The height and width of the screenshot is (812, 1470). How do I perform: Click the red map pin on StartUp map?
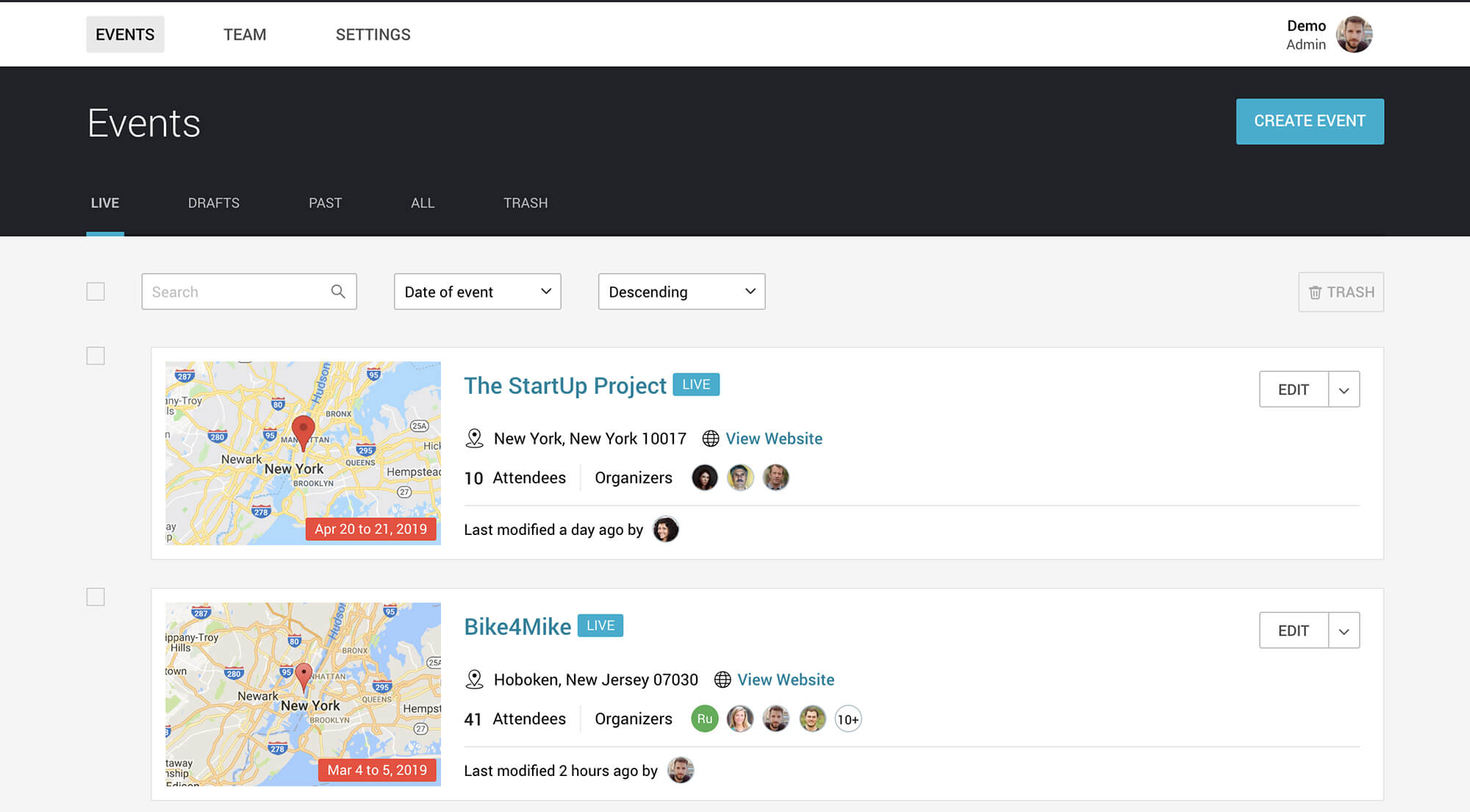303,431
